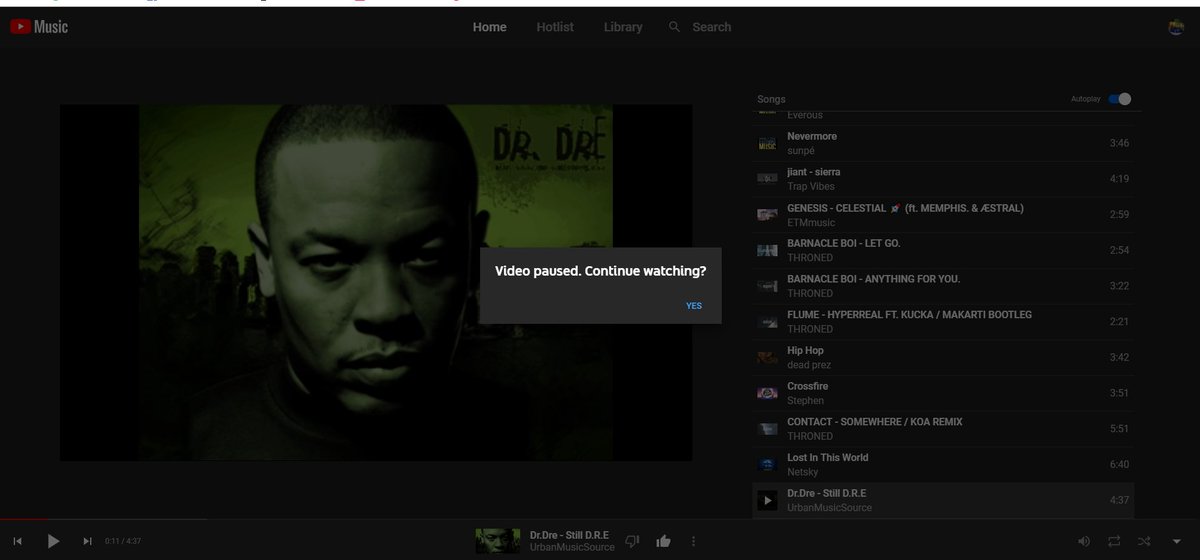This screenshot has height=560, width=1200.
Task: Open the account avatar menu
Action: pyautogui.click(x=1176, y=27)
